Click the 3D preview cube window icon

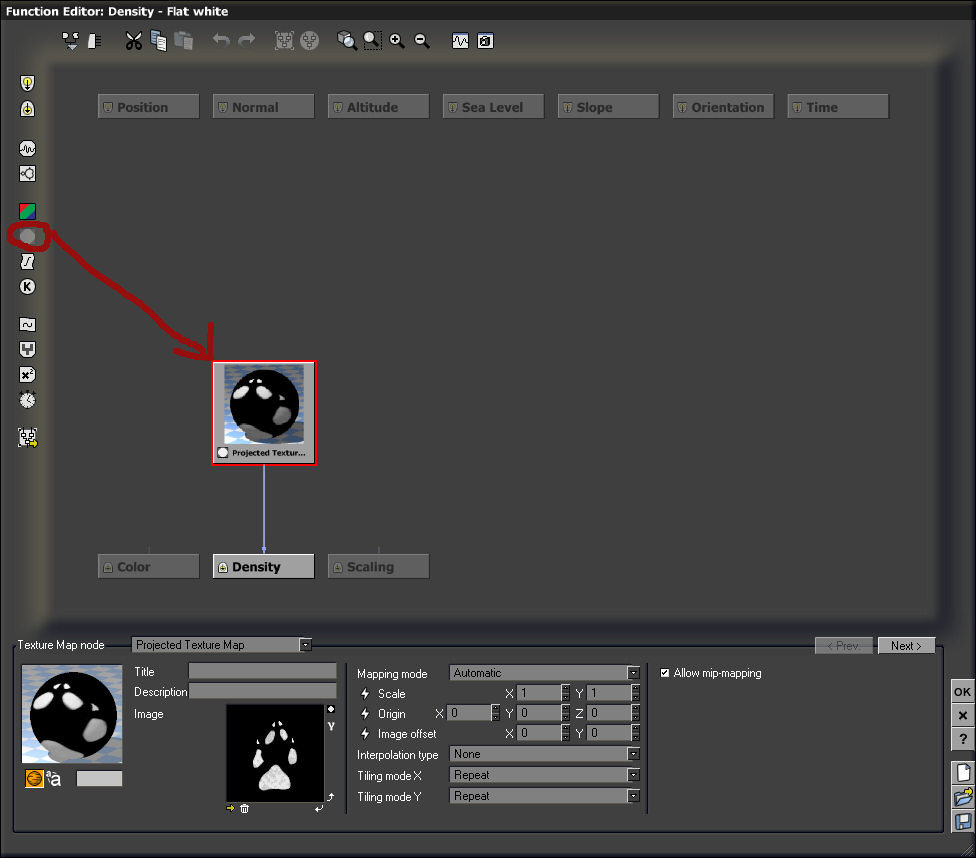click(x=486, y=41)
